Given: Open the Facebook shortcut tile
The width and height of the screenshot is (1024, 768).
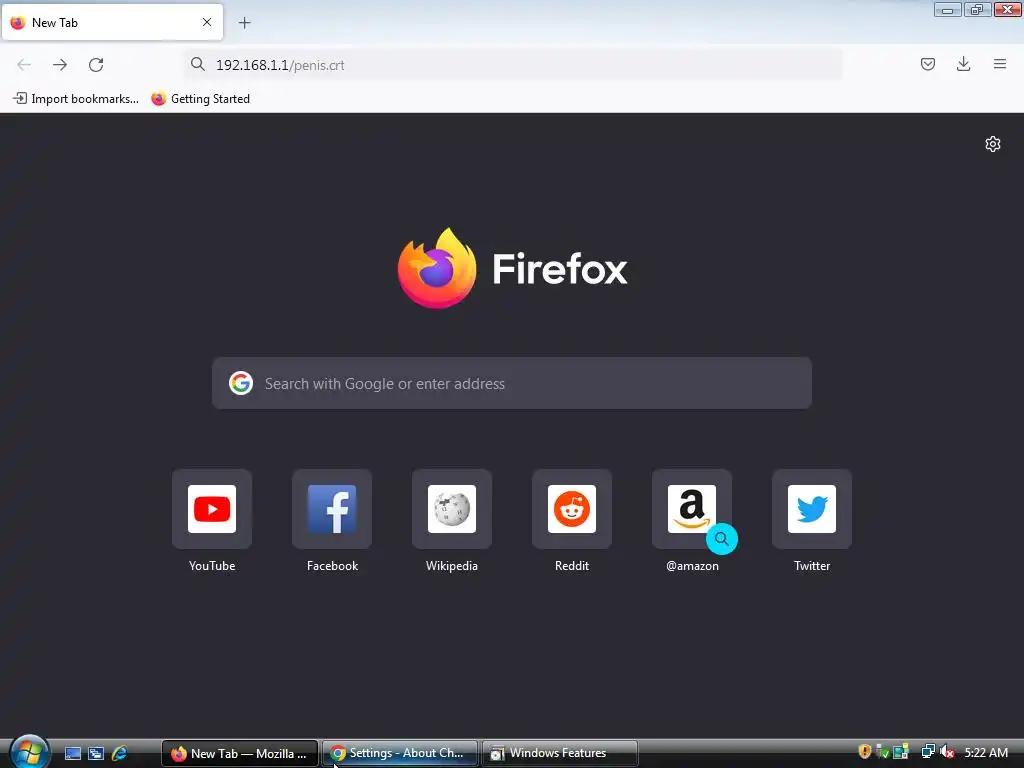Looking at the screenshot, I should coord(332,509).
